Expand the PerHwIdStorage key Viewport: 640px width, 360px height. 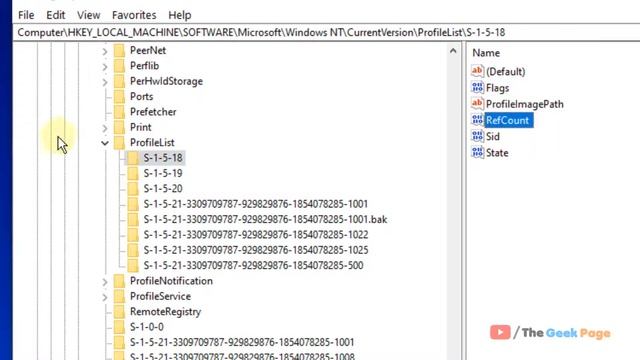point(105,82)
